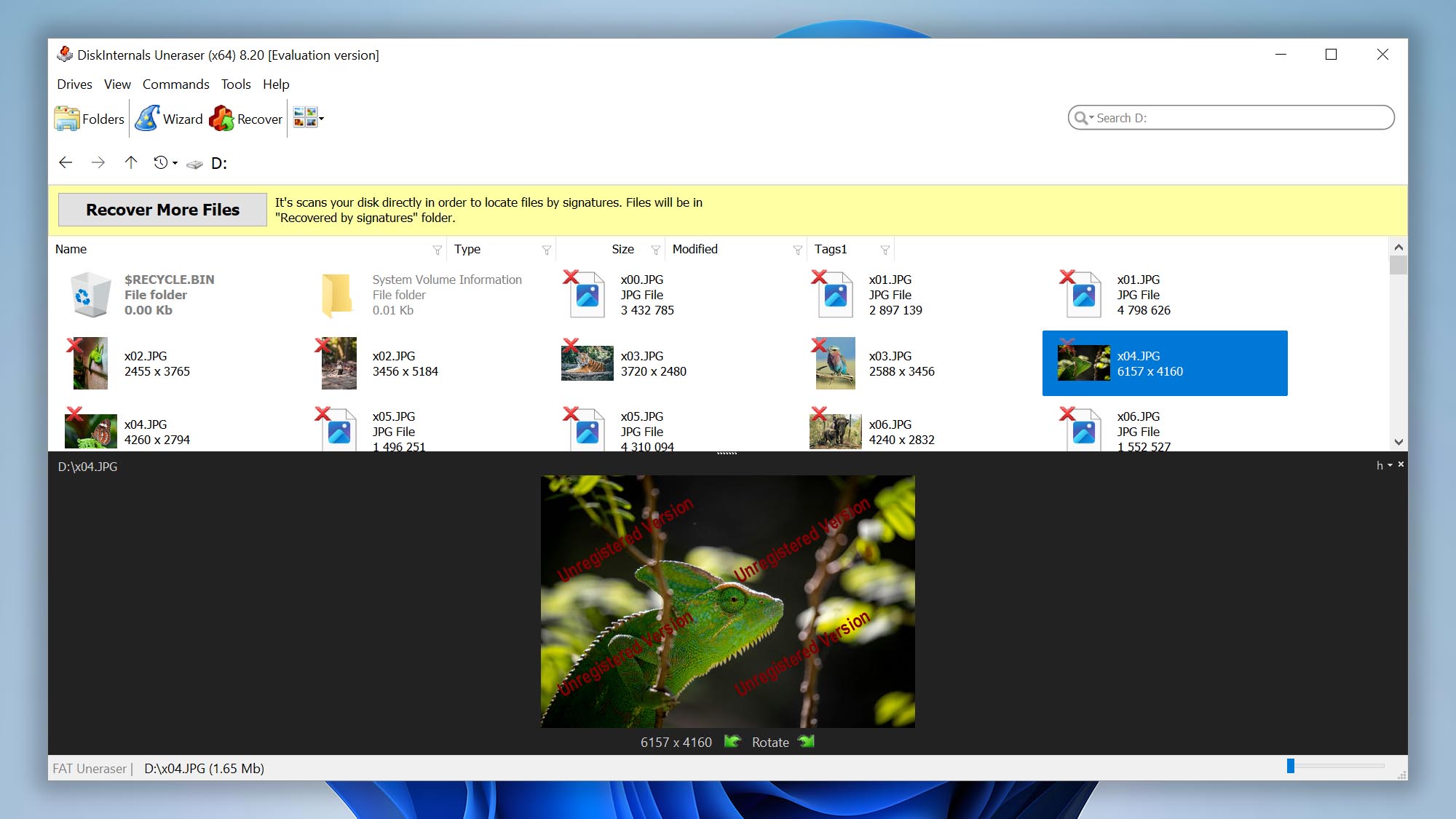This screenshot has width=1456, height=819.
Task: Expand the view mode dropdown arrow
Action: click(322, 119)
